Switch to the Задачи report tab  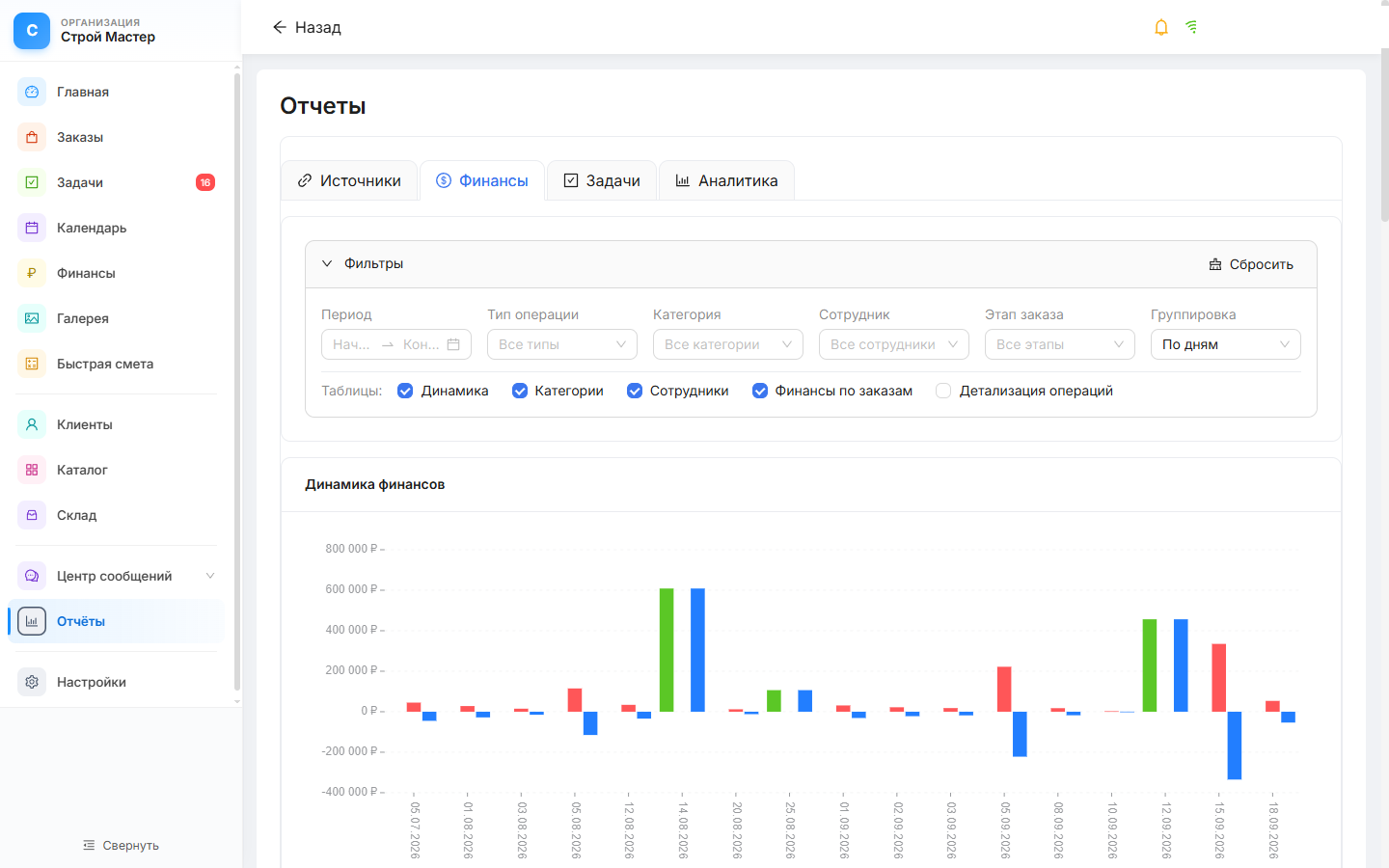[602, 180]
